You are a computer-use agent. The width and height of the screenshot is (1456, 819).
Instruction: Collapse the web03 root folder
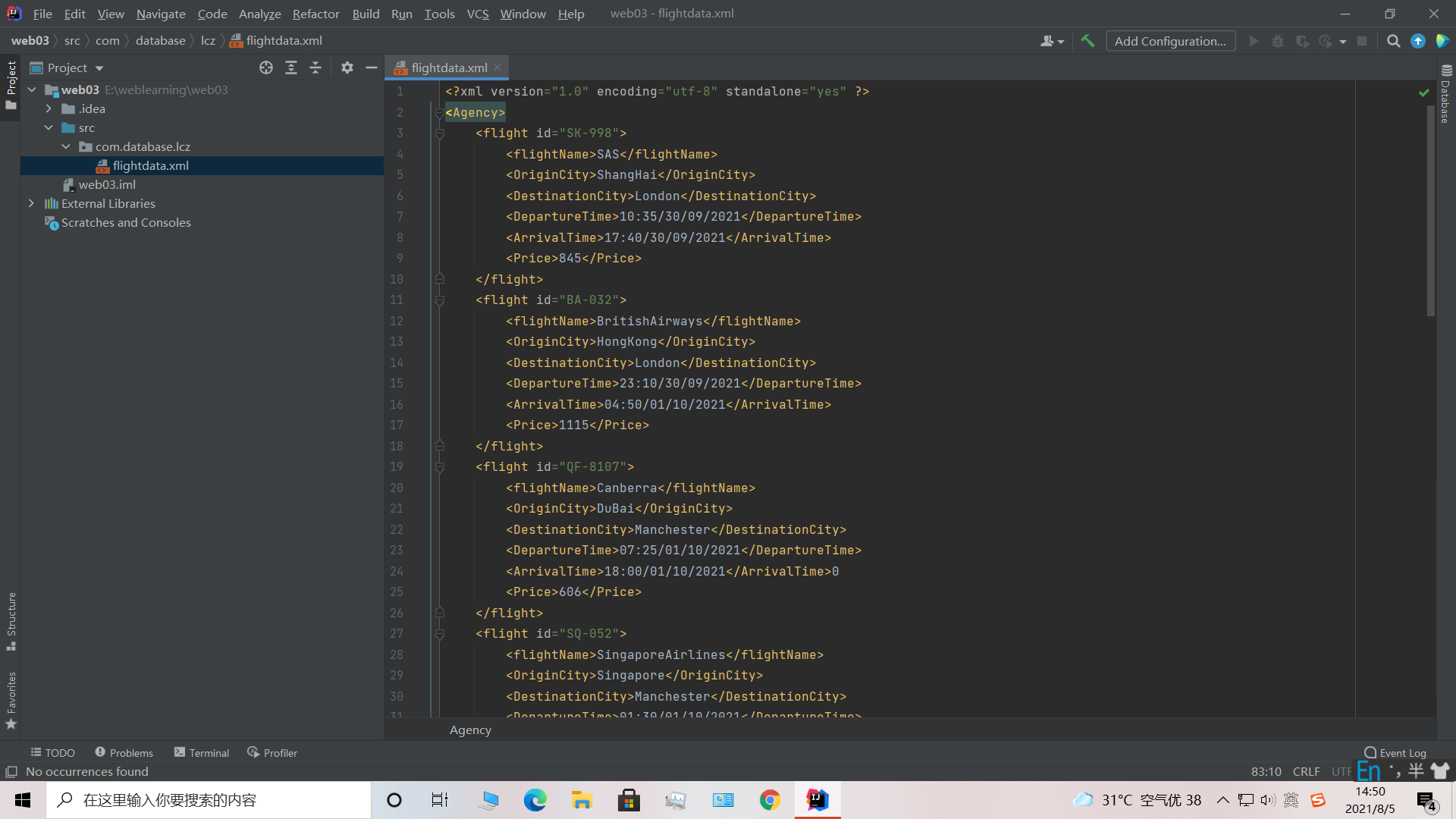click(32, 89)
